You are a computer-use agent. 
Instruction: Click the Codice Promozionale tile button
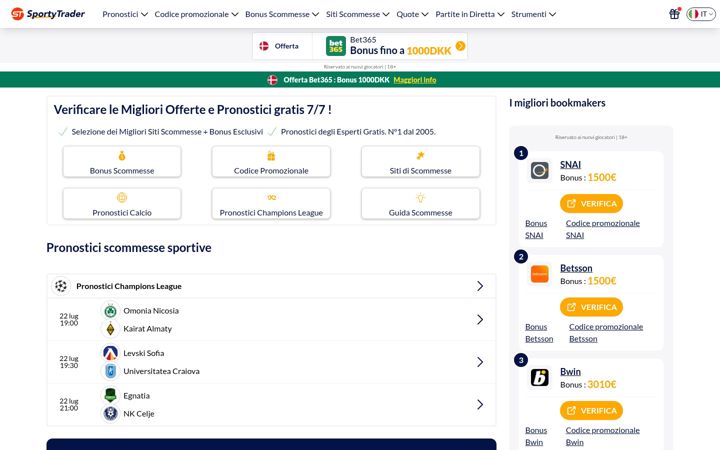[271, 162]
